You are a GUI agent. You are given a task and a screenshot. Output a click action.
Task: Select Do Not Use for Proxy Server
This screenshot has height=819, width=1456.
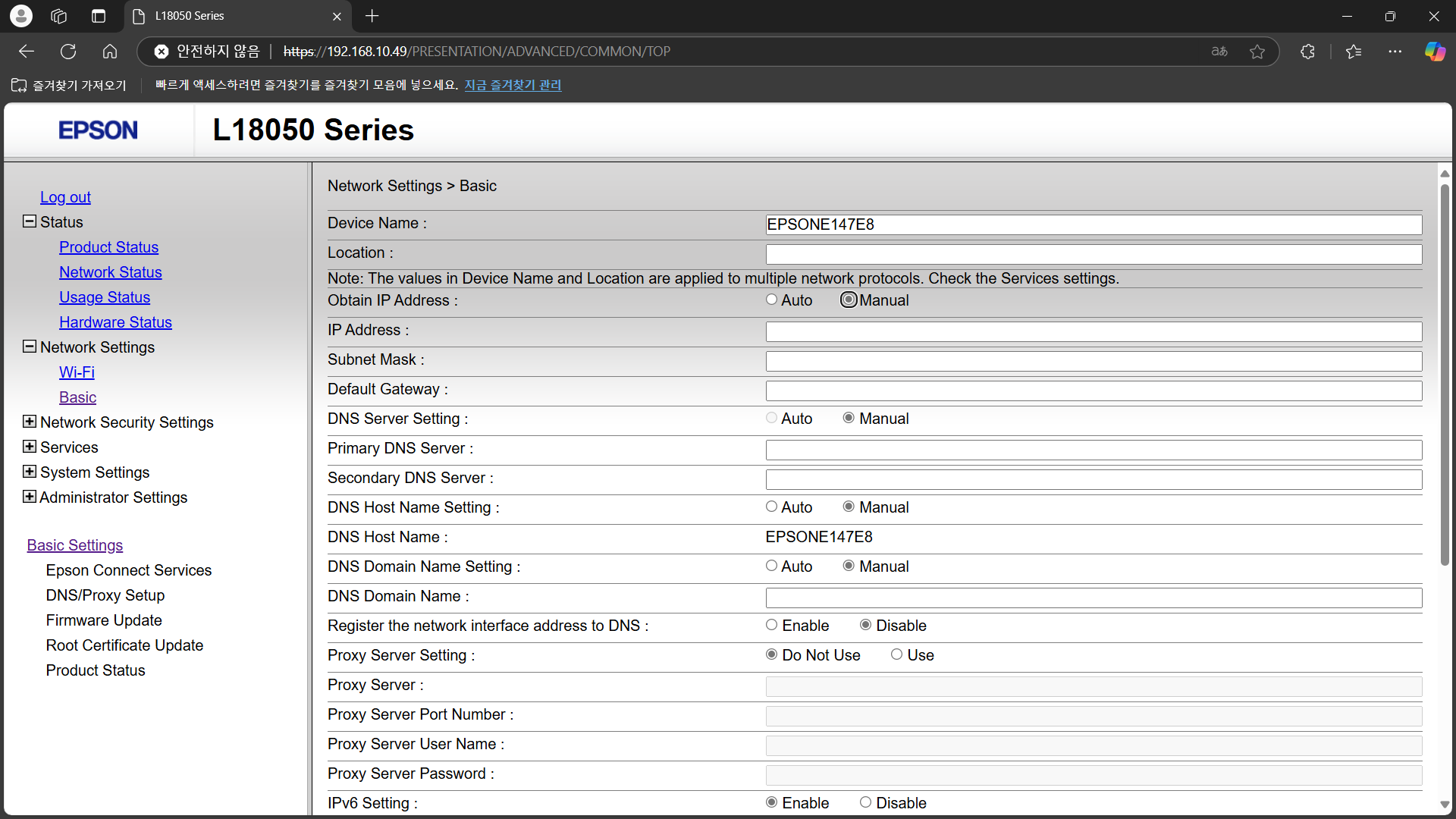(x=771, y=654)
